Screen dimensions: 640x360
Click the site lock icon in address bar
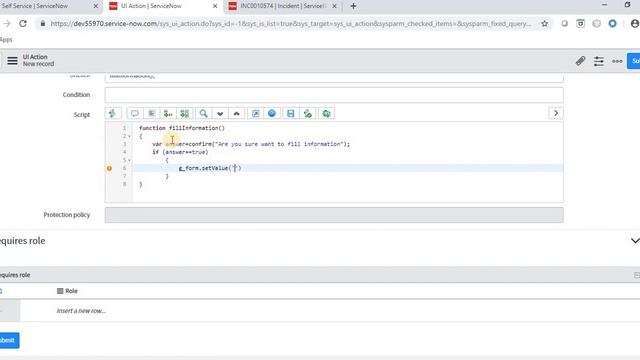(x=42, y=24)
